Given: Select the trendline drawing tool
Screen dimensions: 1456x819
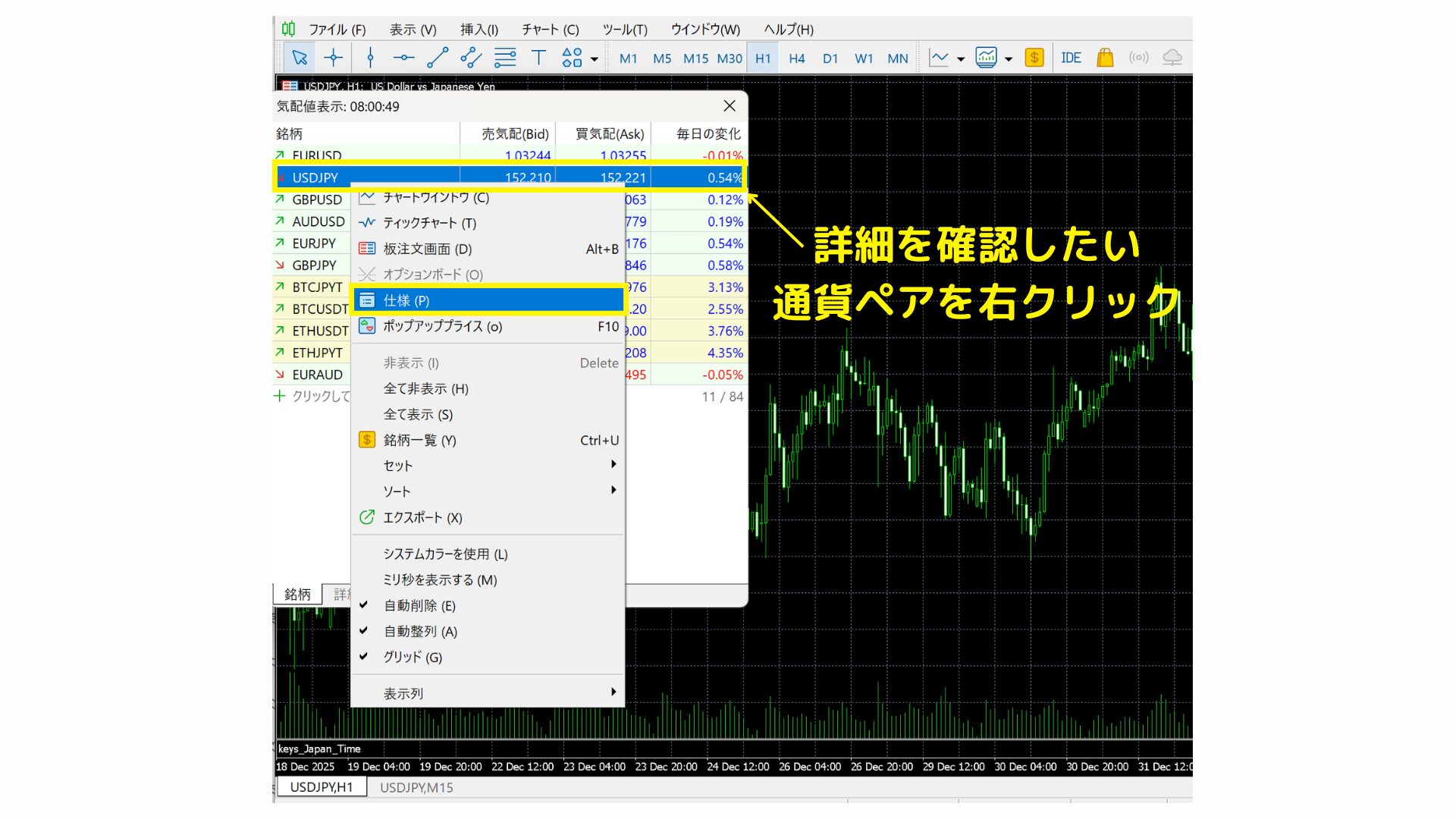Looking at the screenshot, I should [x=438, y=58].
